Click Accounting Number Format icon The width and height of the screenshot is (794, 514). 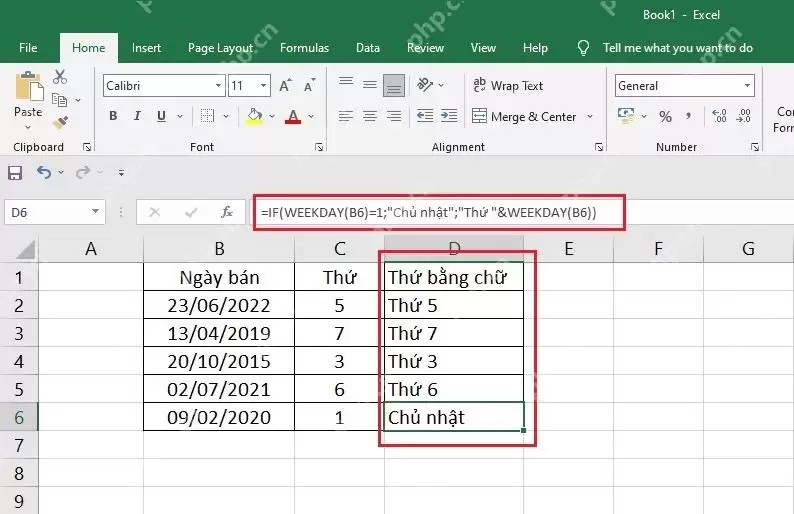(626, 116)
